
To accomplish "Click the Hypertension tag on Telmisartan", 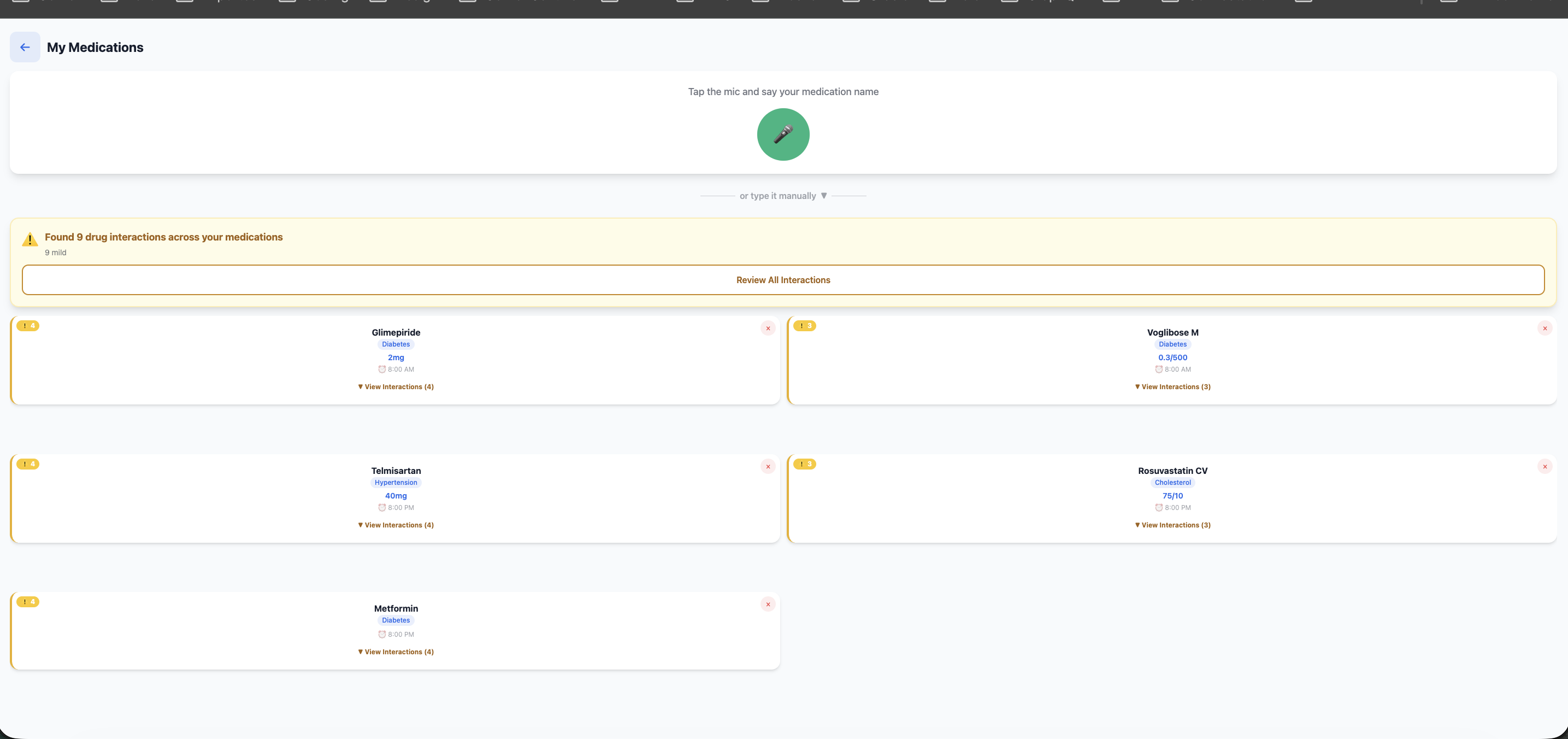I will [396, 483].
